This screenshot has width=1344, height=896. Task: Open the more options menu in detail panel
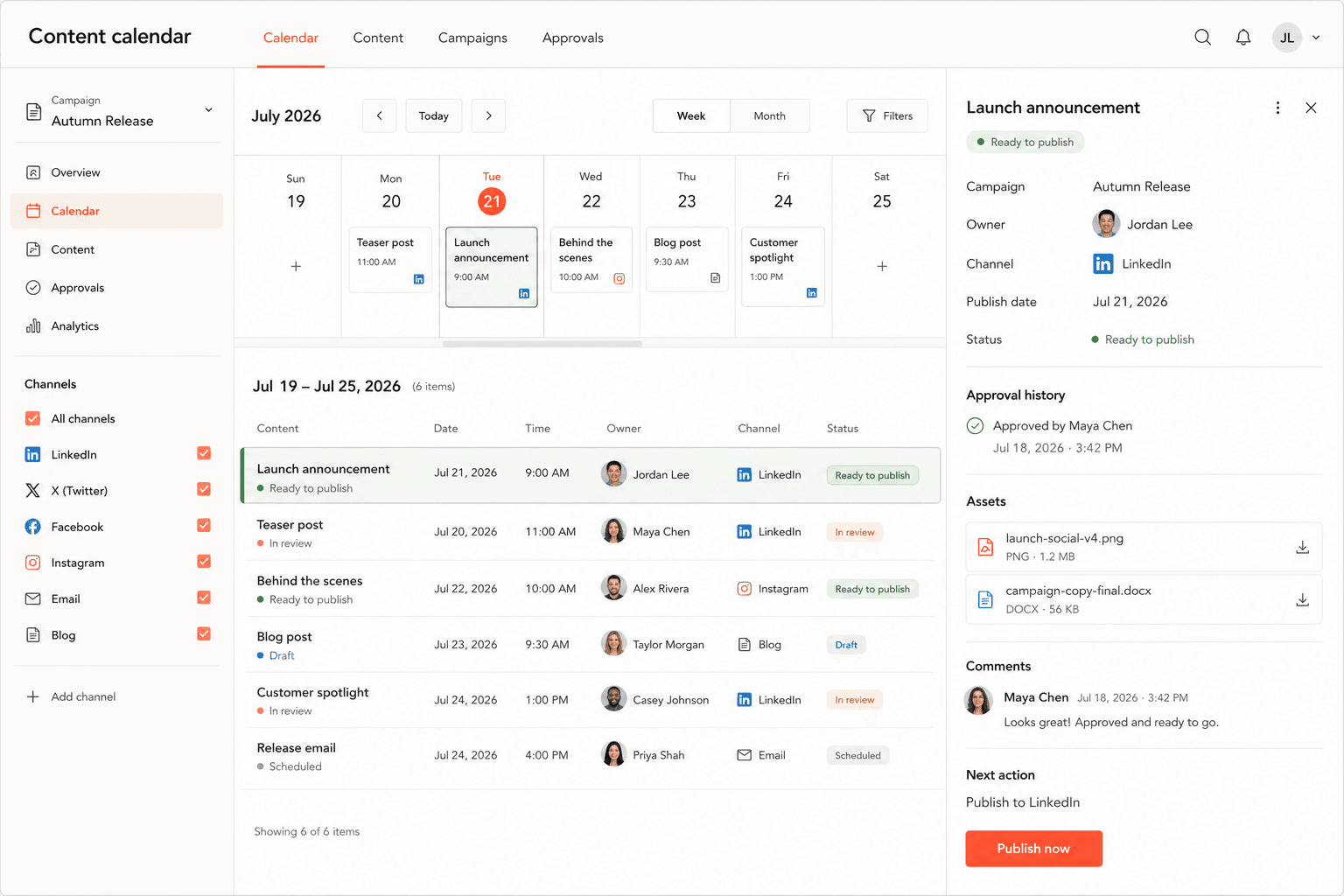tap(1277, 108)
